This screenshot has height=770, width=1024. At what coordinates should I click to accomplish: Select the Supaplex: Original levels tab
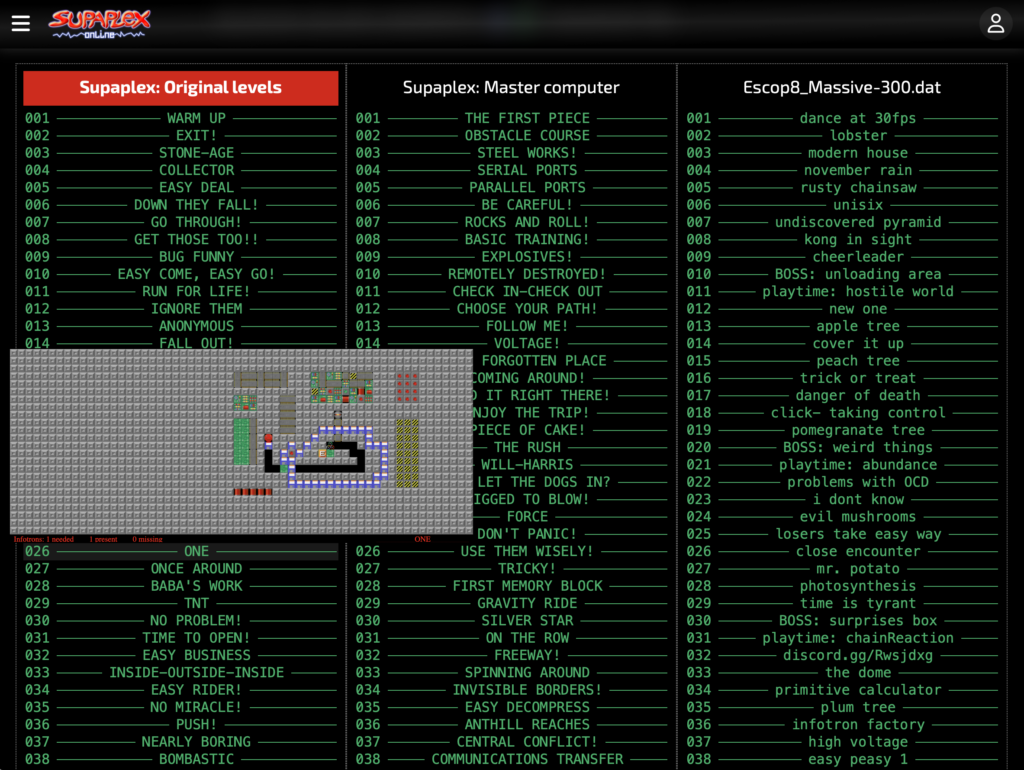coord(181,88)
